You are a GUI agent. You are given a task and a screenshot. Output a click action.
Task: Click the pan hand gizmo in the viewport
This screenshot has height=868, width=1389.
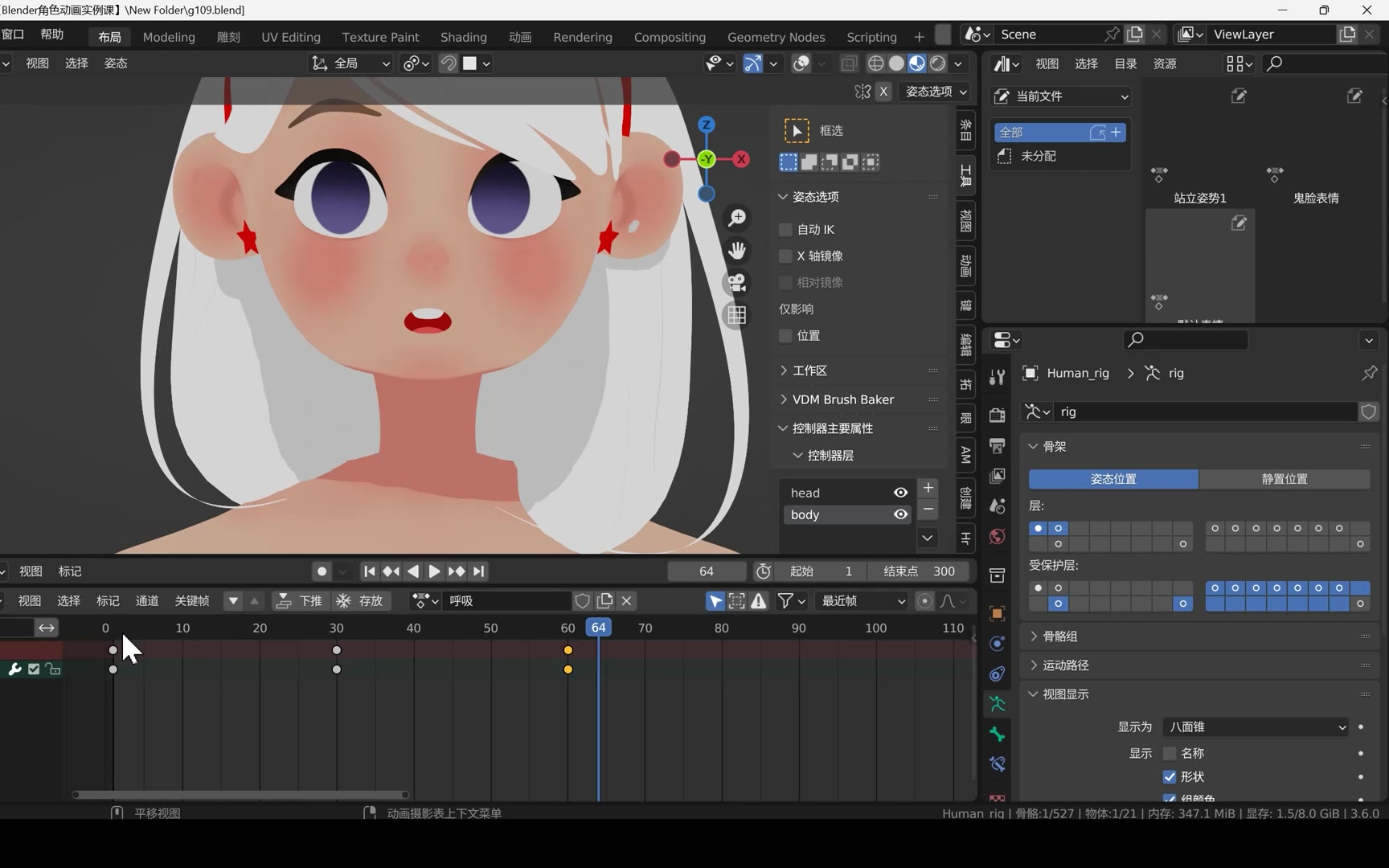736,251
